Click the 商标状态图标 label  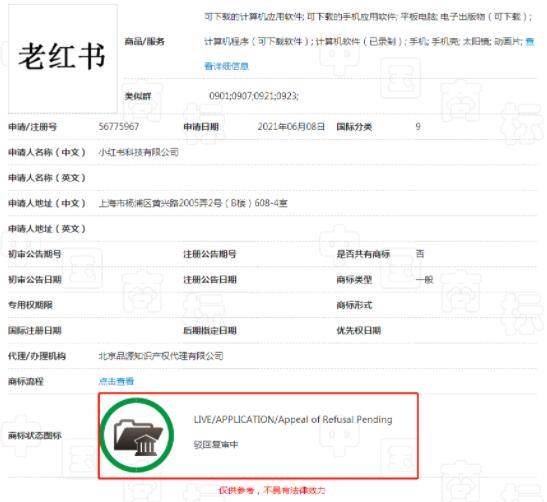[35, 435]
